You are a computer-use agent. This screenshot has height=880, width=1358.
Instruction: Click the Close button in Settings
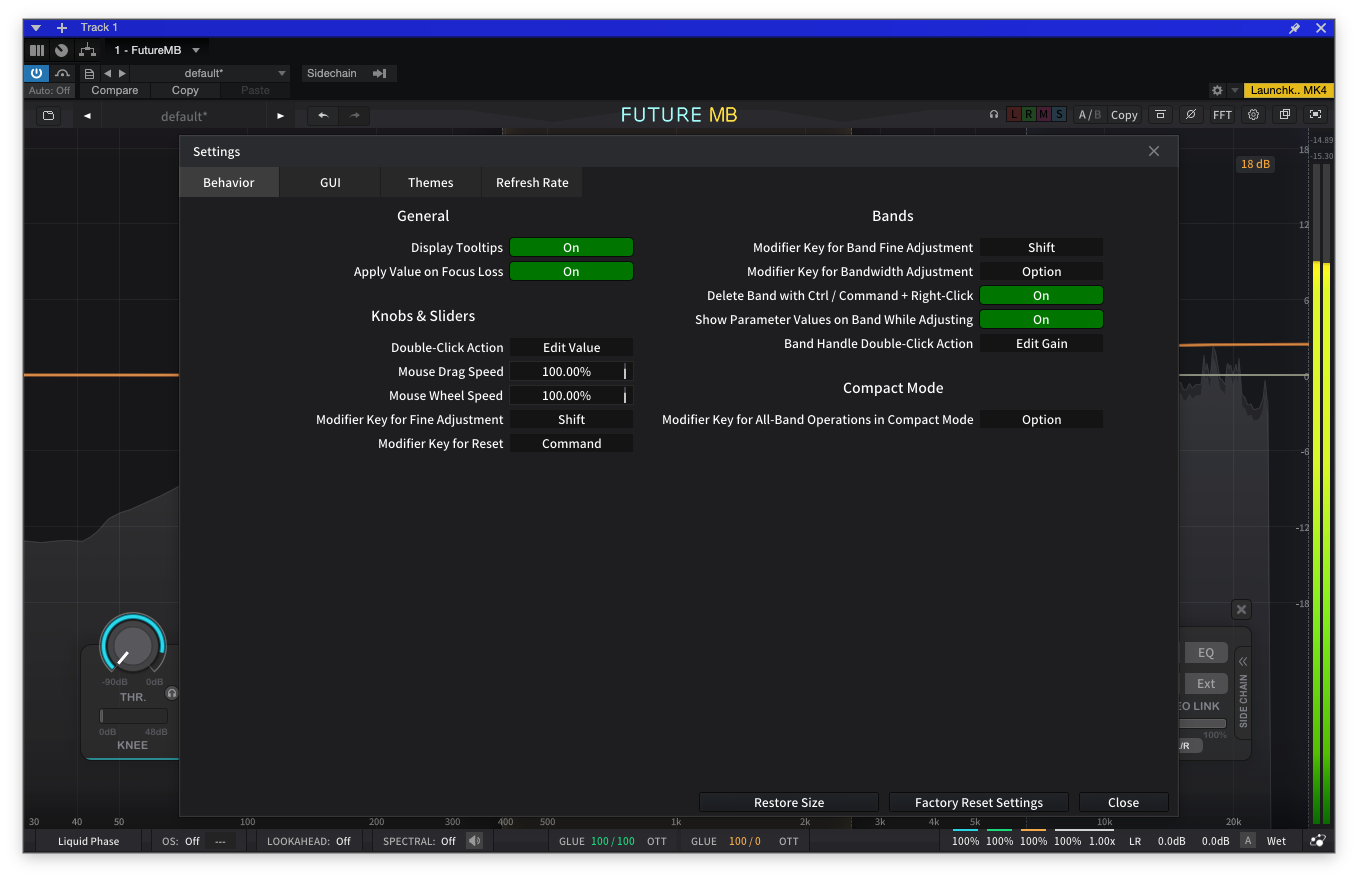[x=1123, y=802]
